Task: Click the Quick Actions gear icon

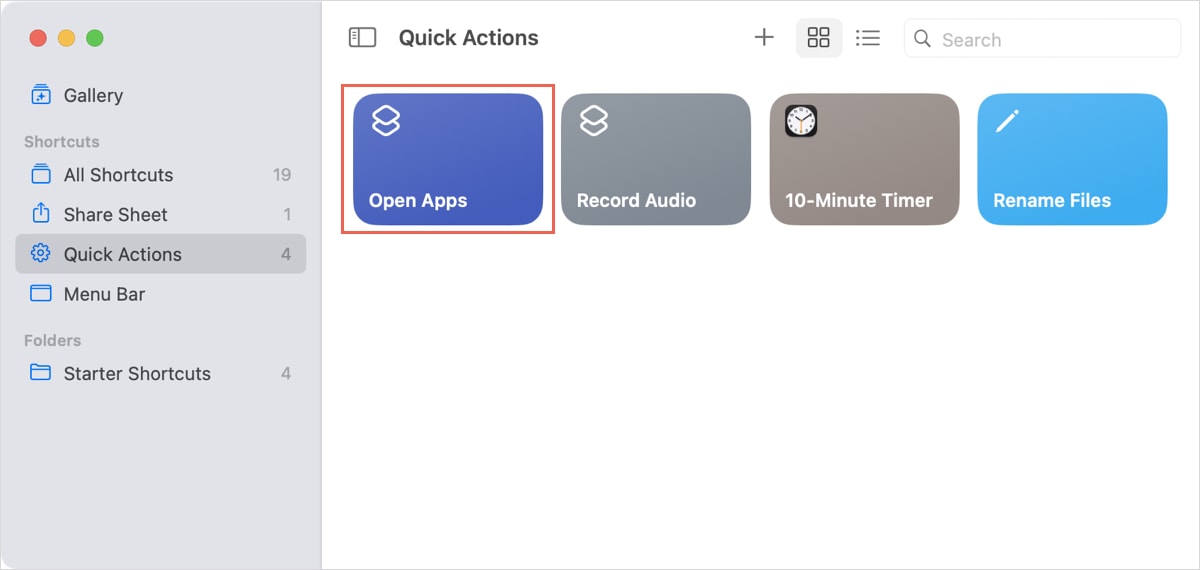Action: (x=41, y=254)
